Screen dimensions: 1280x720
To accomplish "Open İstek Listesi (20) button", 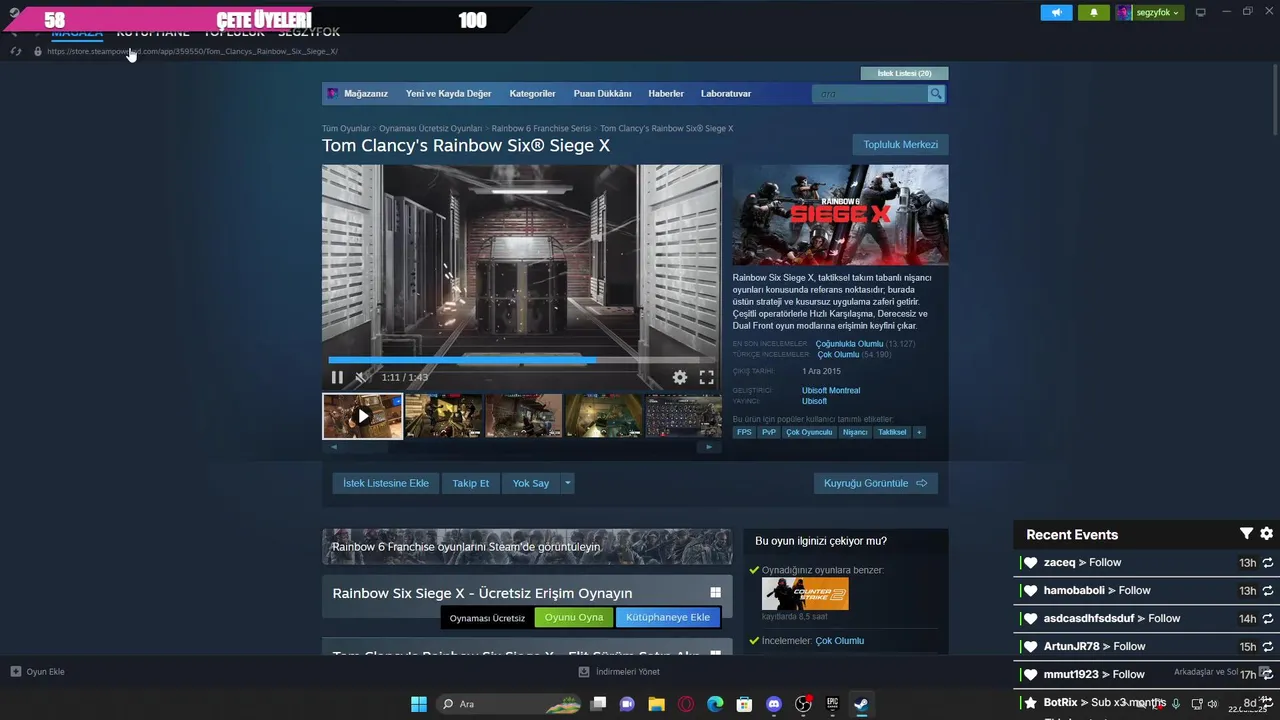I will coord(904,73).
